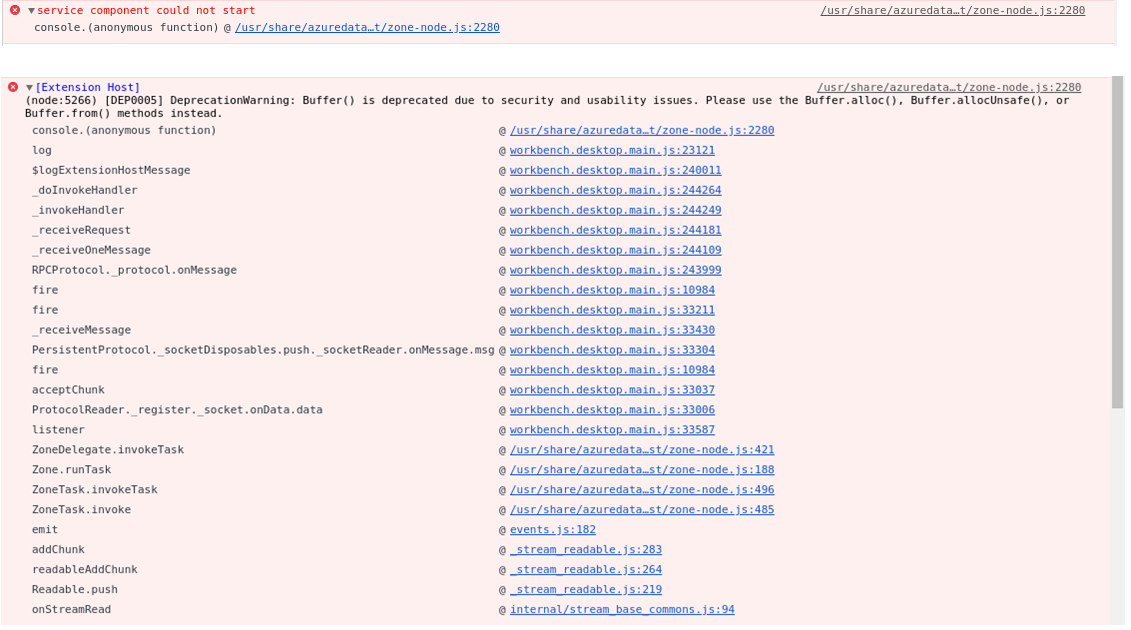Click the red error icon beside 'service component could not start'
The image size is (1131, 630).
tap(14, 10)
